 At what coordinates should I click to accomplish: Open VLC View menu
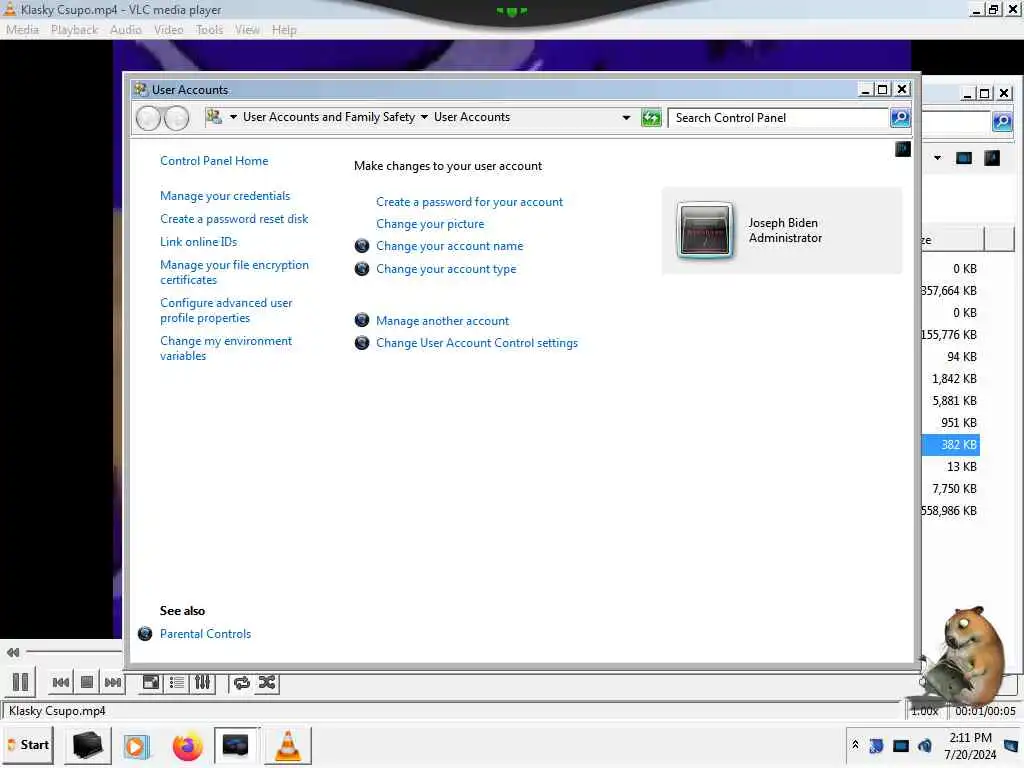[x=248, y=30]
